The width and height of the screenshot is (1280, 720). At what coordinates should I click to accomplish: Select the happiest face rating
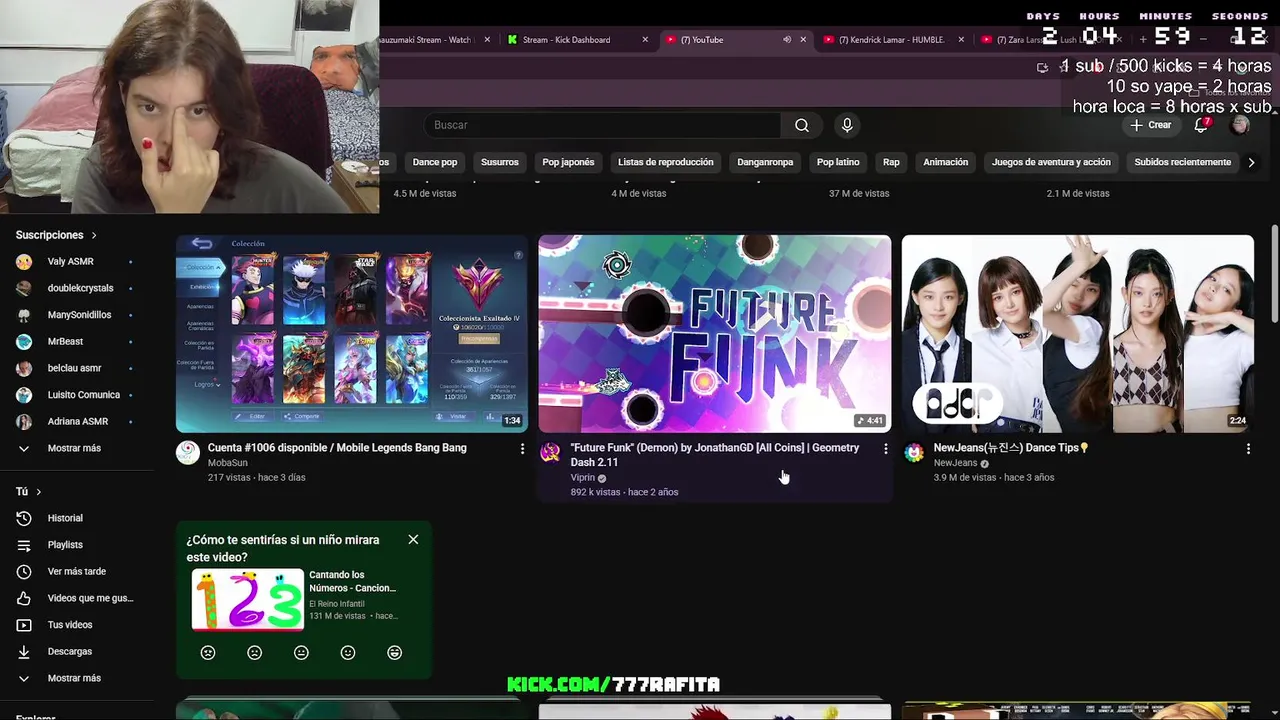tap(394, 653)
